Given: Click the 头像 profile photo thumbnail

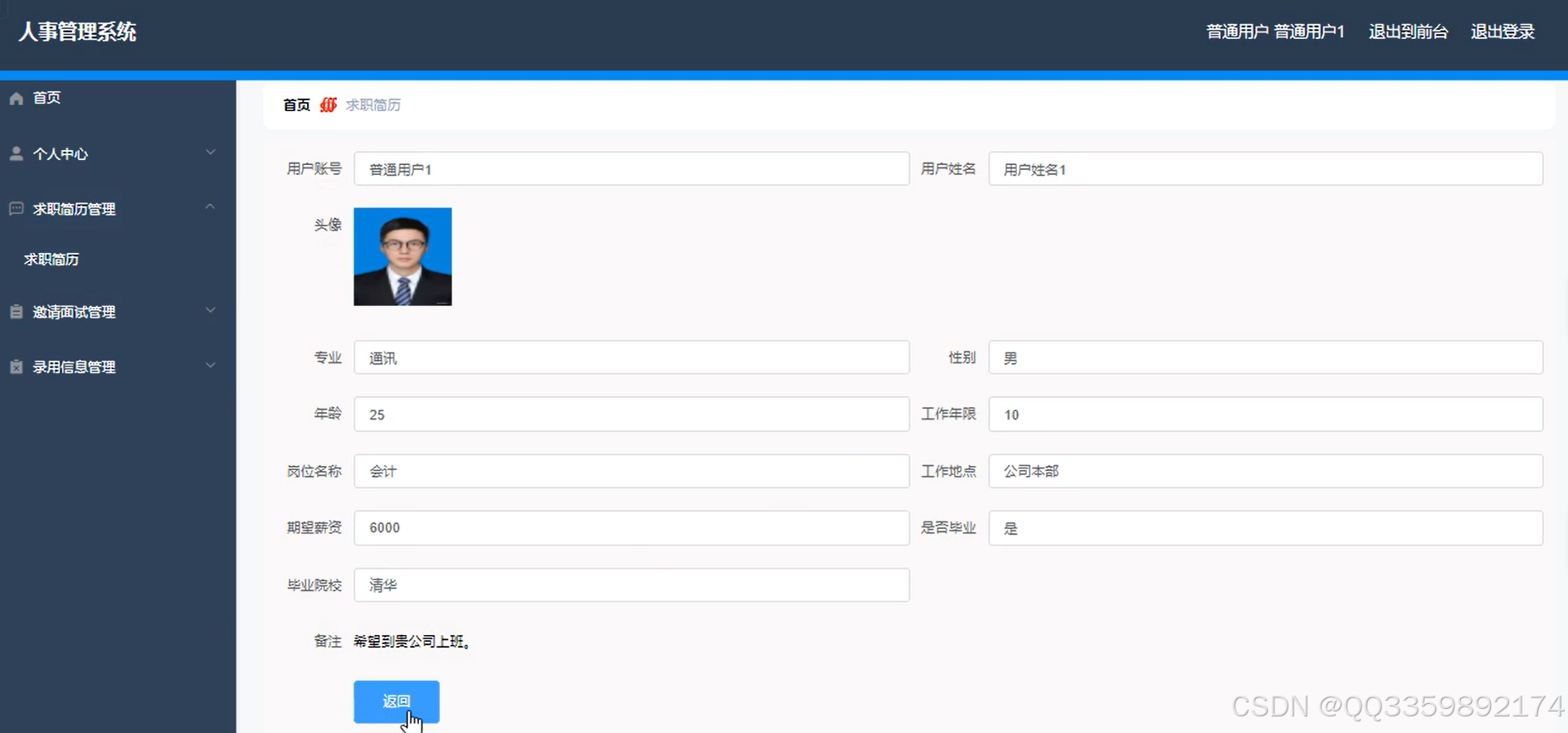Looking at the screenshot, I should pyautogui.click(x=403, y=256).
